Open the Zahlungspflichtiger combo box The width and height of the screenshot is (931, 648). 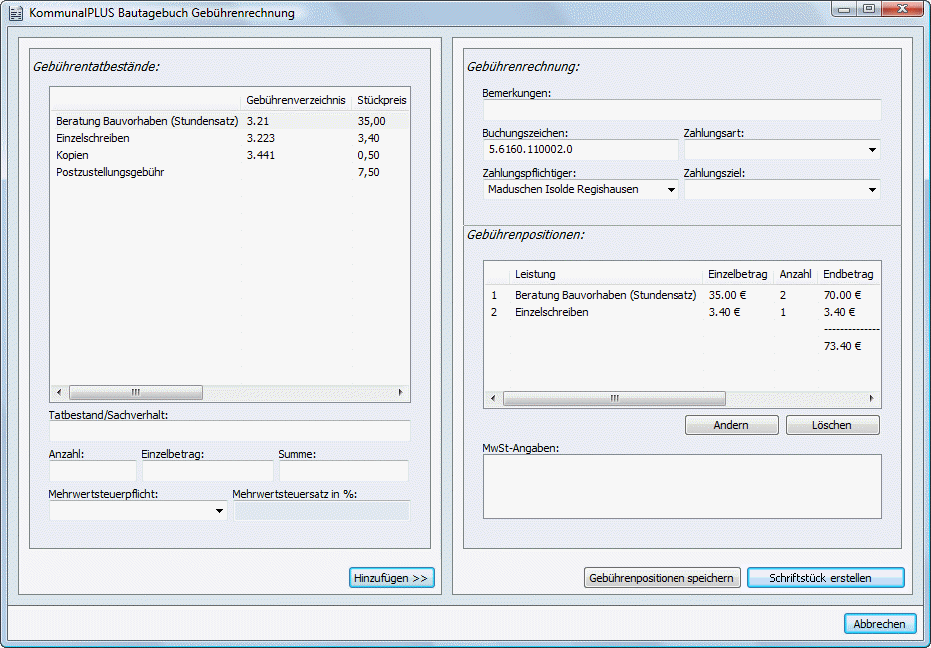670,190
